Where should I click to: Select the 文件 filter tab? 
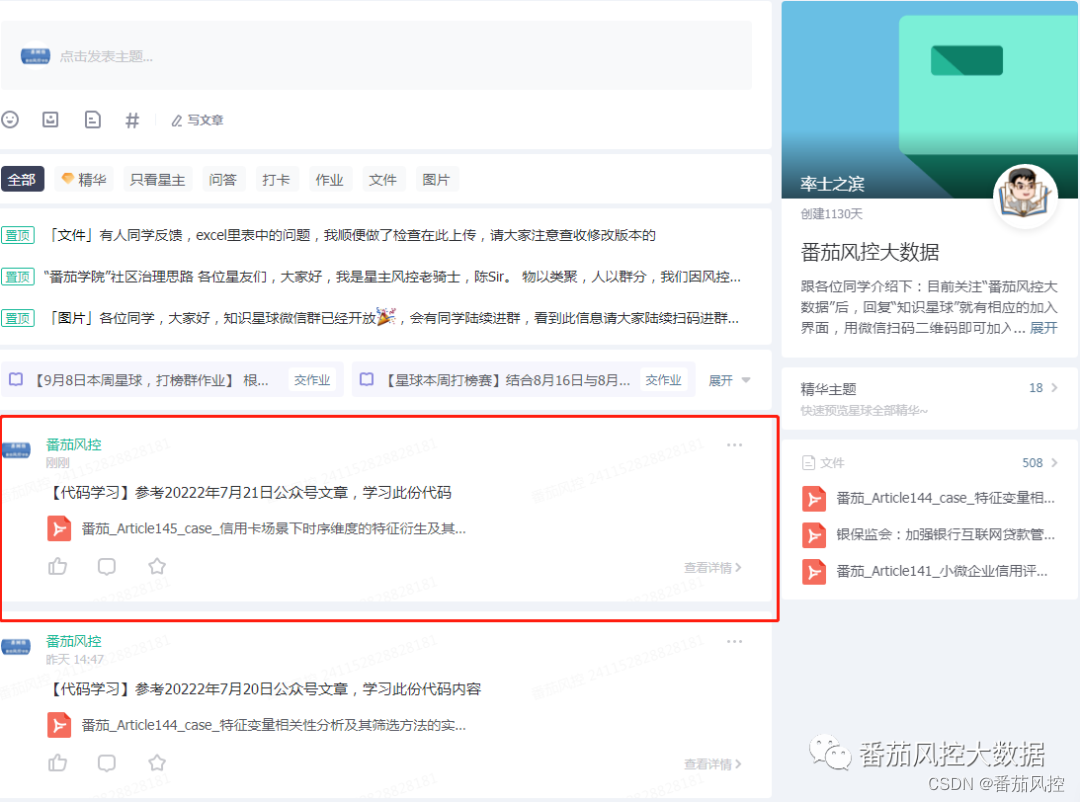click(x=382, y=180)
